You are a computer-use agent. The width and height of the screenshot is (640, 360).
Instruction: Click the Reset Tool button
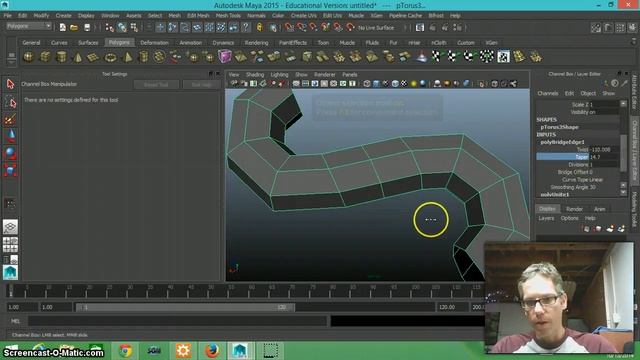coord(156,84)
